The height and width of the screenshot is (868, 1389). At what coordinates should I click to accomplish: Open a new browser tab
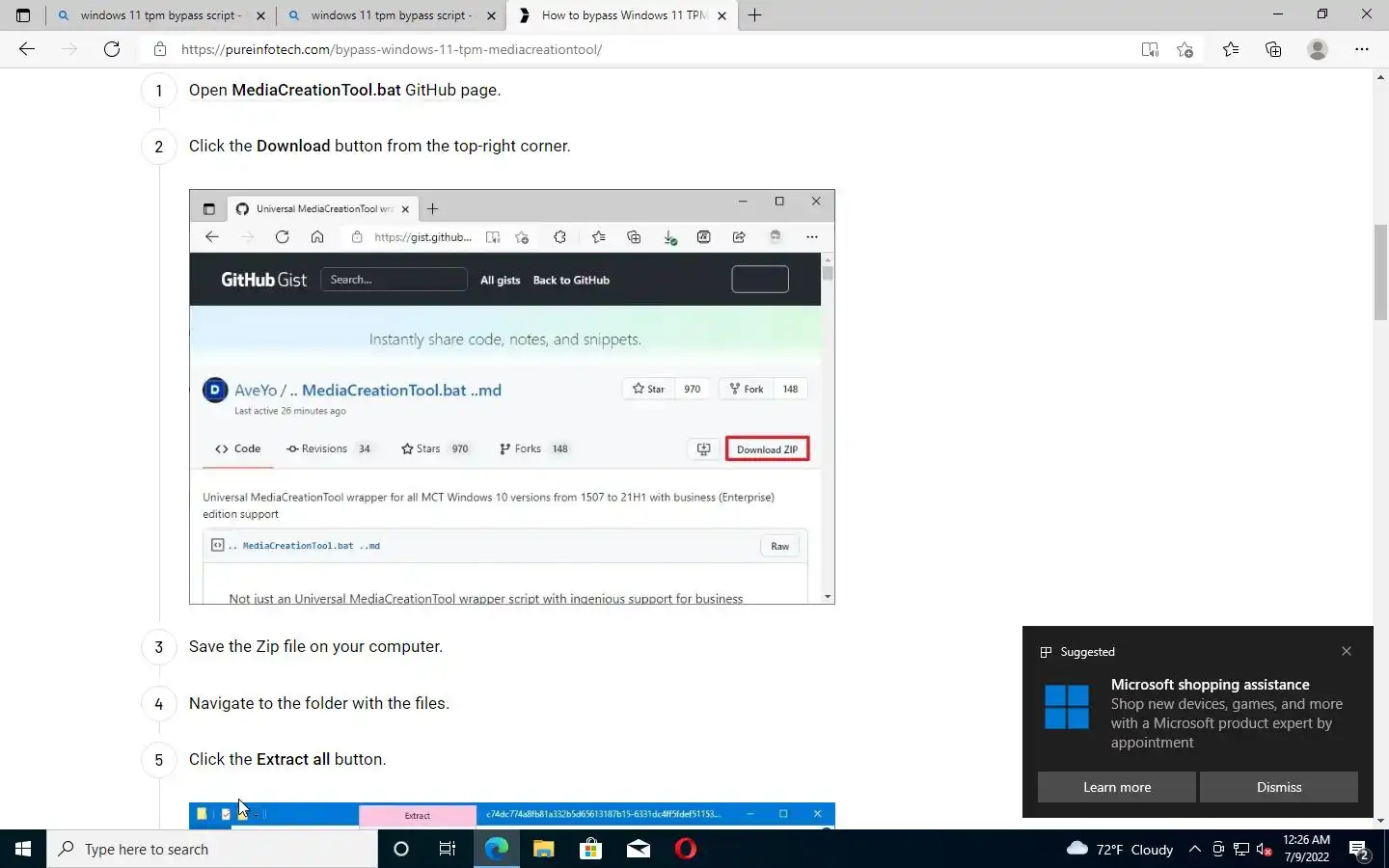point(754,15)
